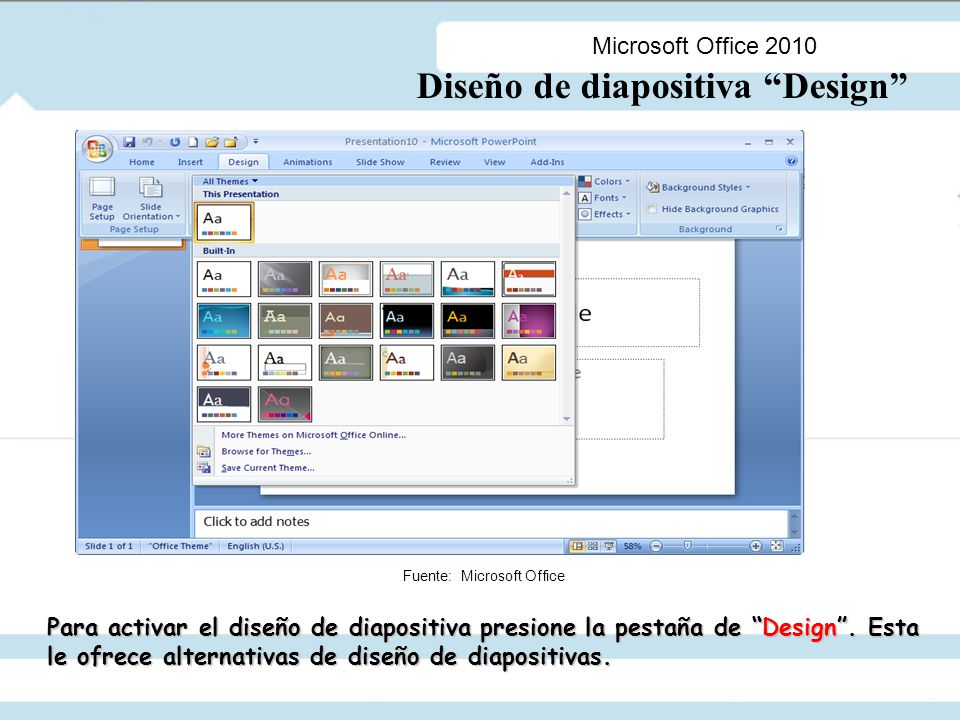Switch to the Home tab

[x=141, y=162]
